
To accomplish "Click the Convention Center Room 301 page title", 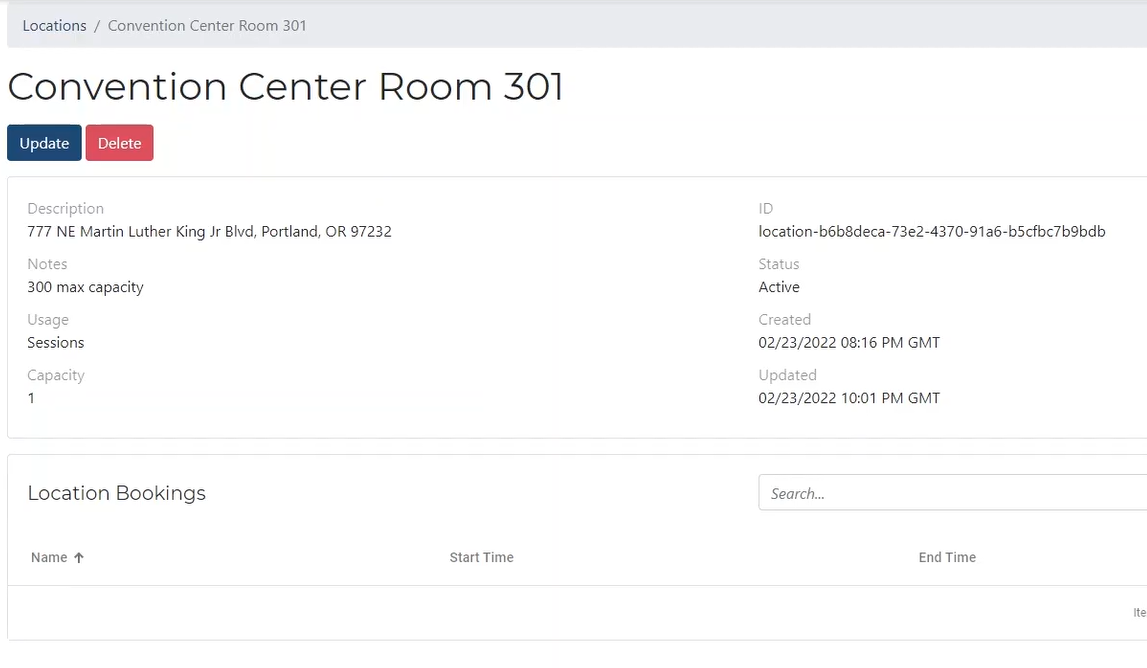I will [x=285, y=87].
